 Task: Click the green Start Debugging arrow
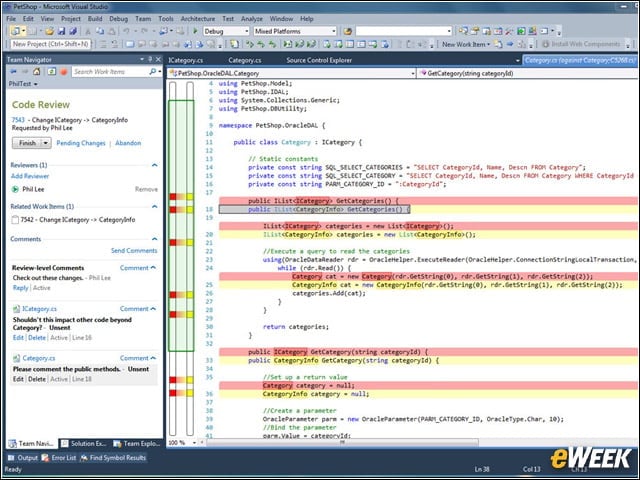pos(195,31)
